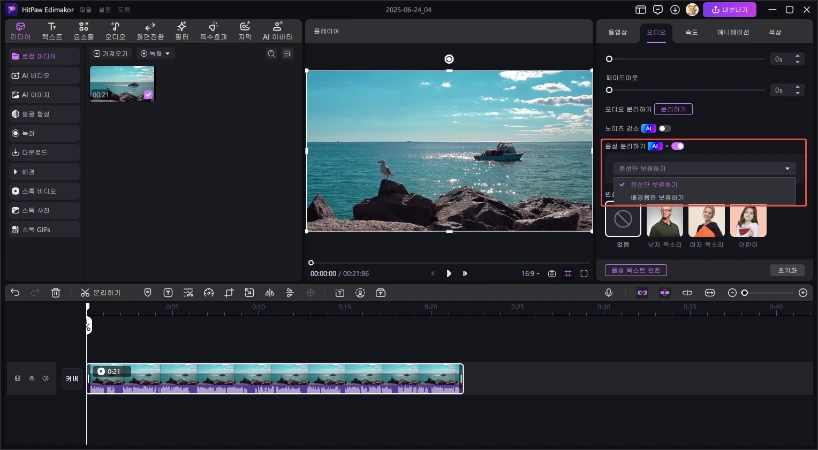
Task: Choose 배경음만 보류하기 dropdown option
Action: coord(704,198)
